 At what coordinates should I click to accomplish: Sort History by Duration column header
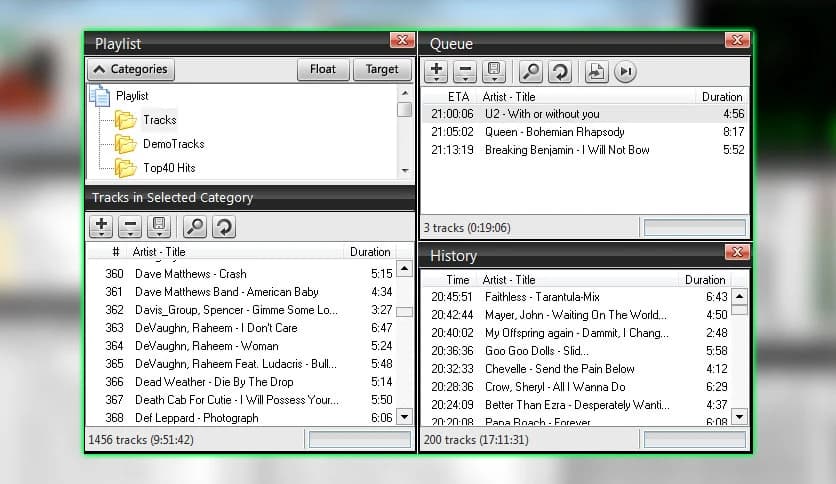704,280
